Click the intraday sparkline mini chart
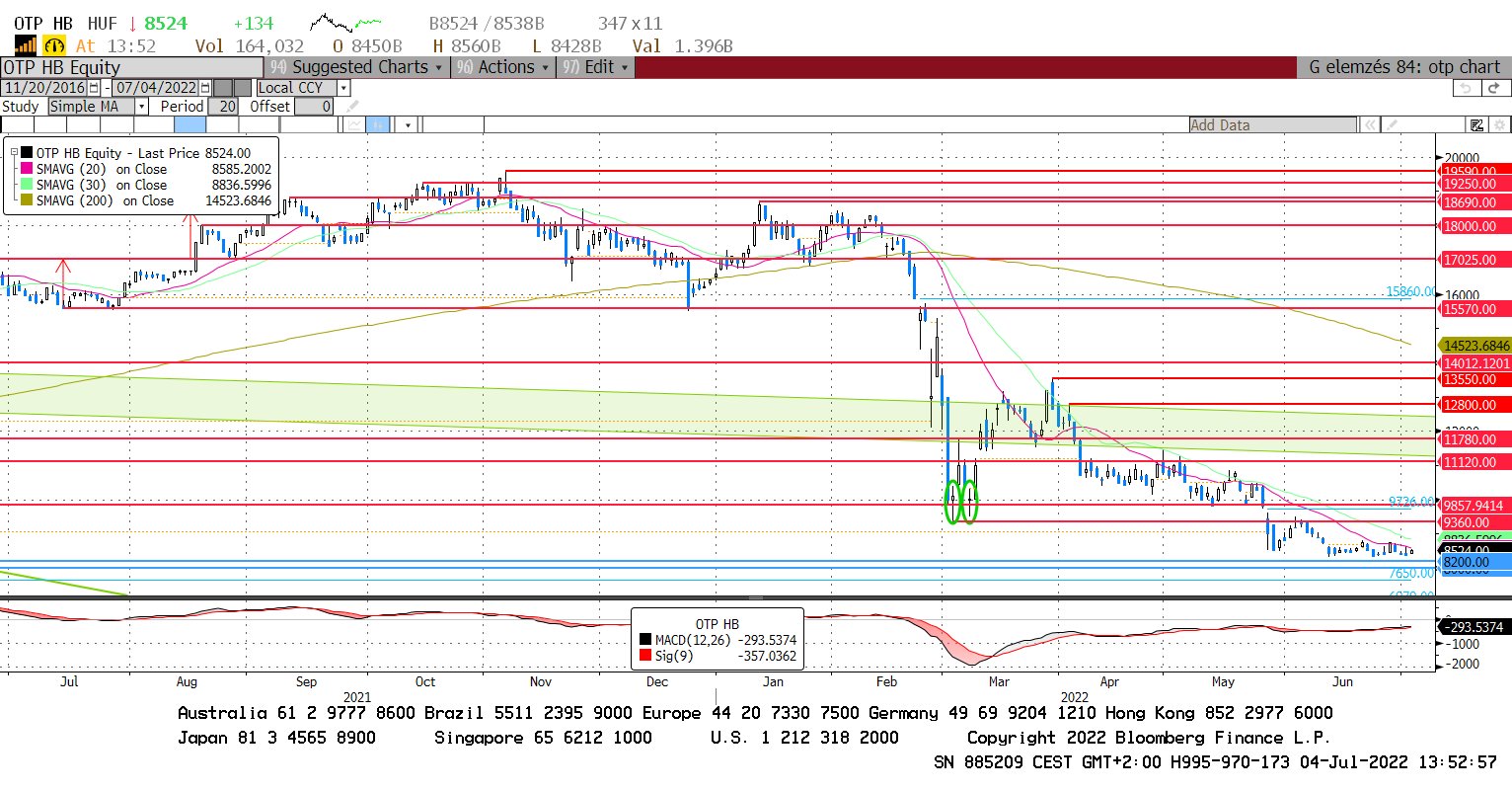 tap(346, 22)
